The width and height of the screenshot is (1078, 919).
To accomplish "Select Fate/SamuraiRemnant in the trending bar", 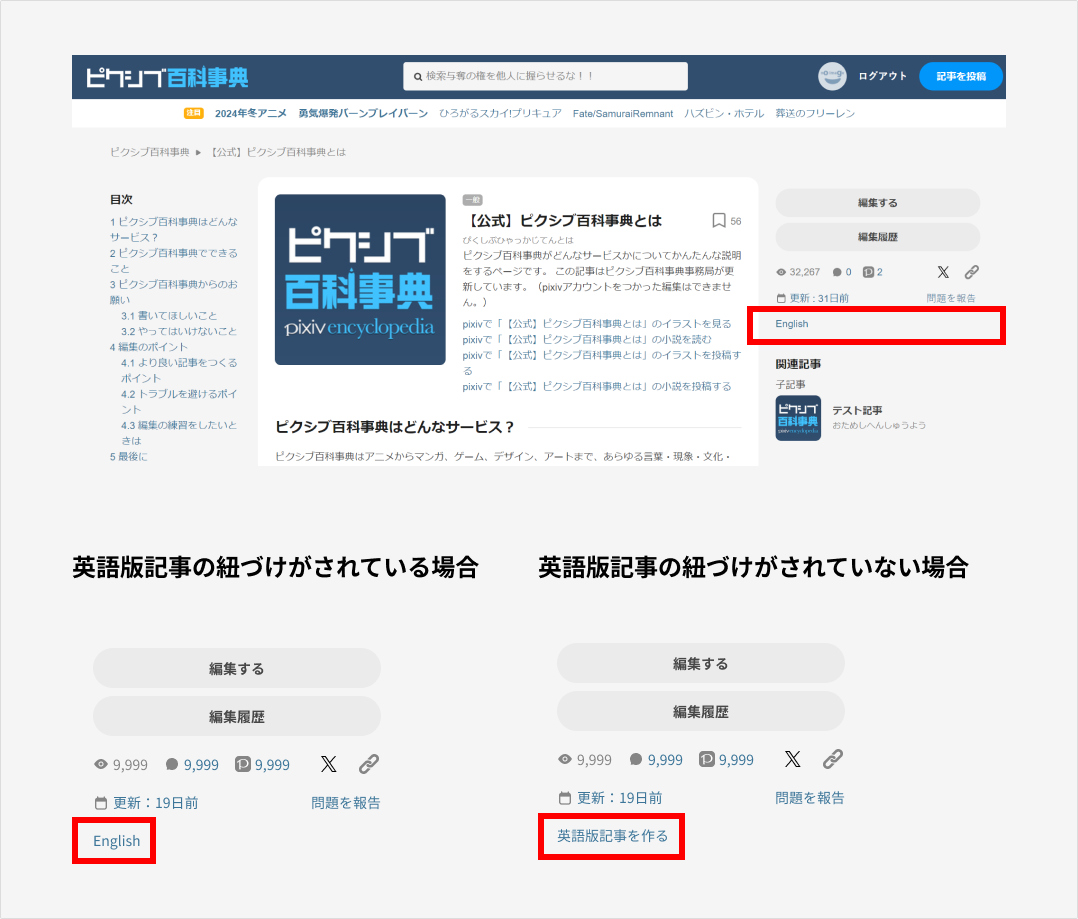I will [x=623, y=113].
